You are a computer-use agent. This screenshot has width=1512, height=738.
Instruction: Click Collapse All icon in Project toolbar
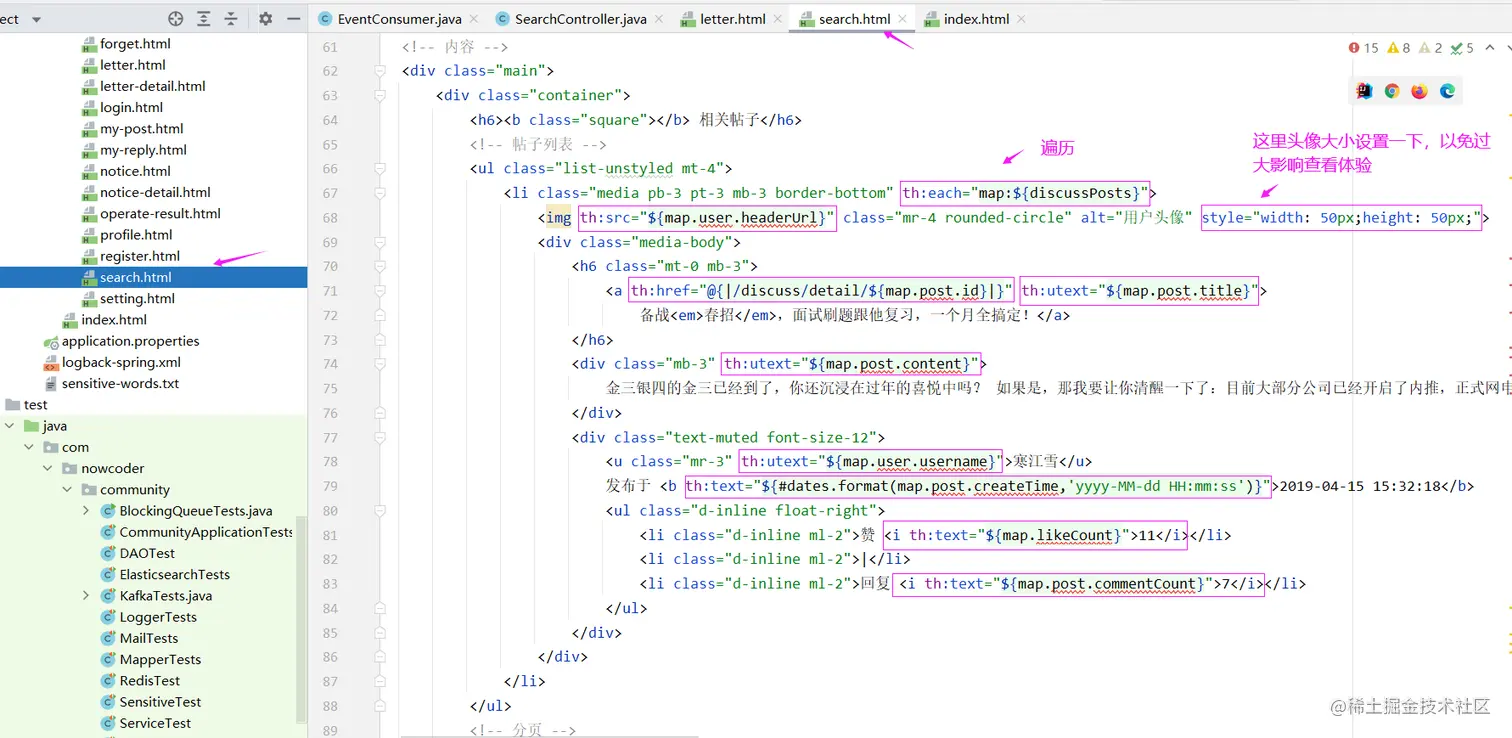coord(231,18)
